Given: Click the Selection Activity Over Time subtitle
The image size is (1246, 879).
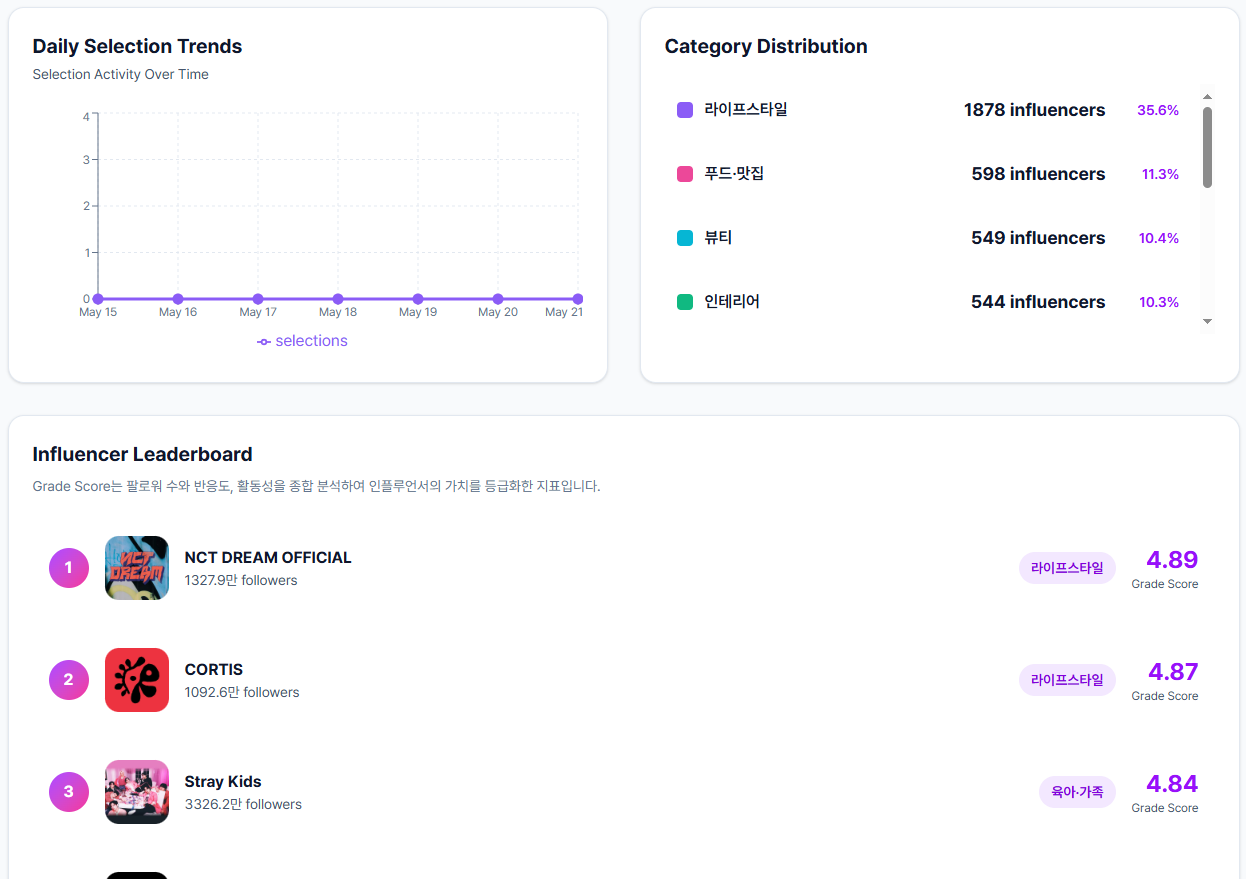Looking at the screenshot, I should click(120, 75).
